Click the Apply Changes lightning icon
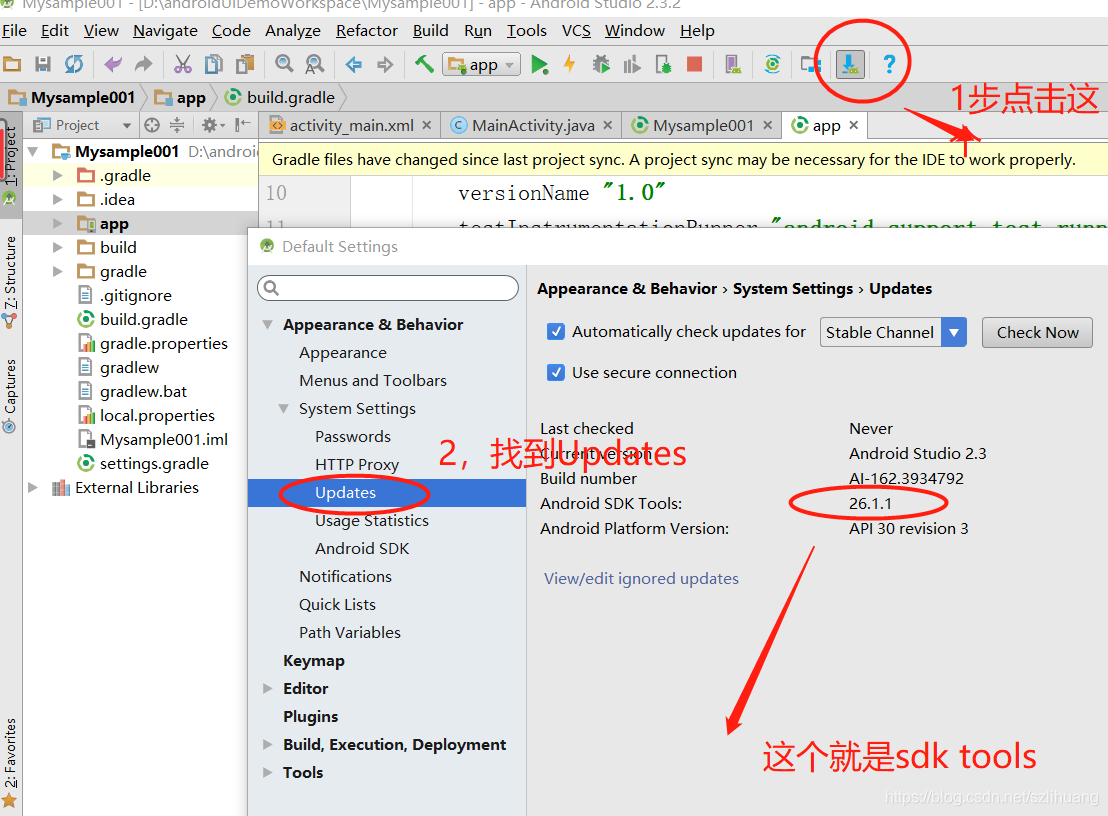The width and height of the screenshot is (1108, 816). pyautogui.click(x=570, y=64)
